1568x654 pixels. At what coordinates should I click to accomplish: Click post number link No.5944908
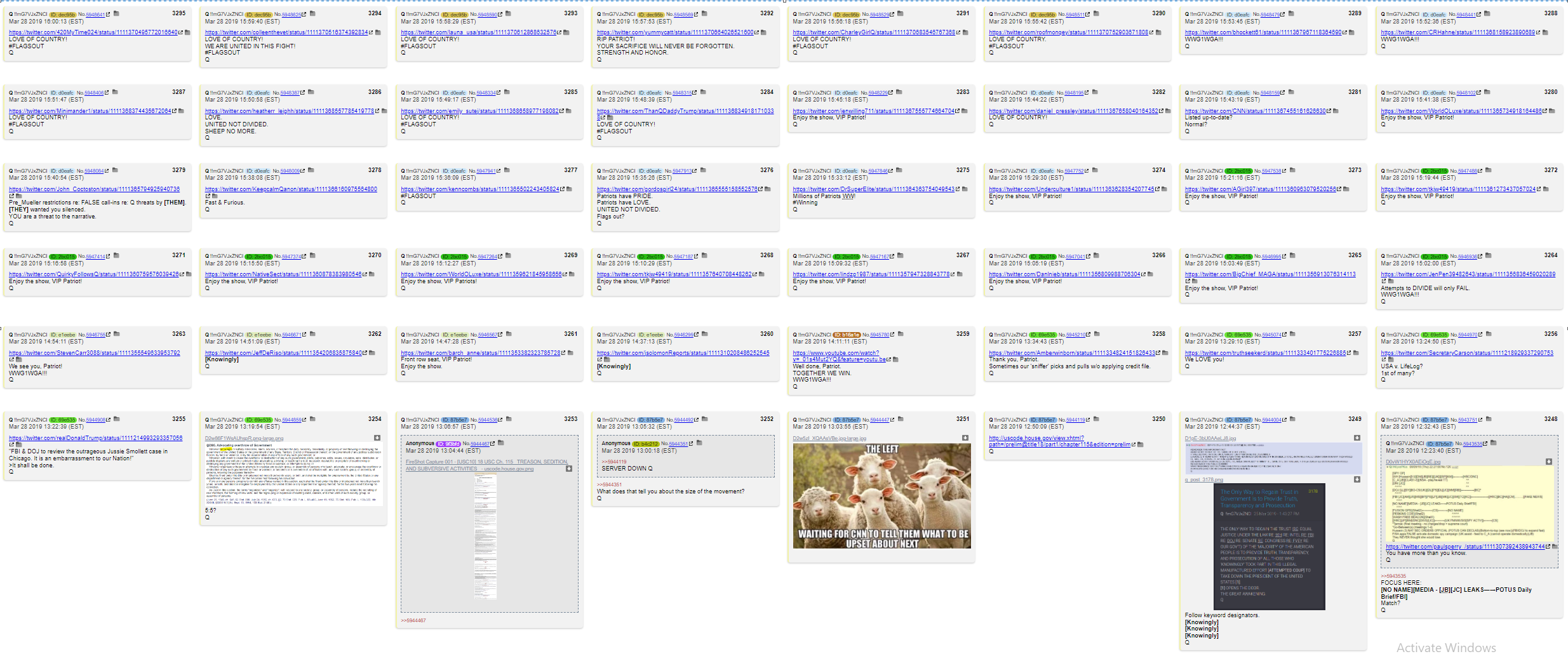point(96,420)
